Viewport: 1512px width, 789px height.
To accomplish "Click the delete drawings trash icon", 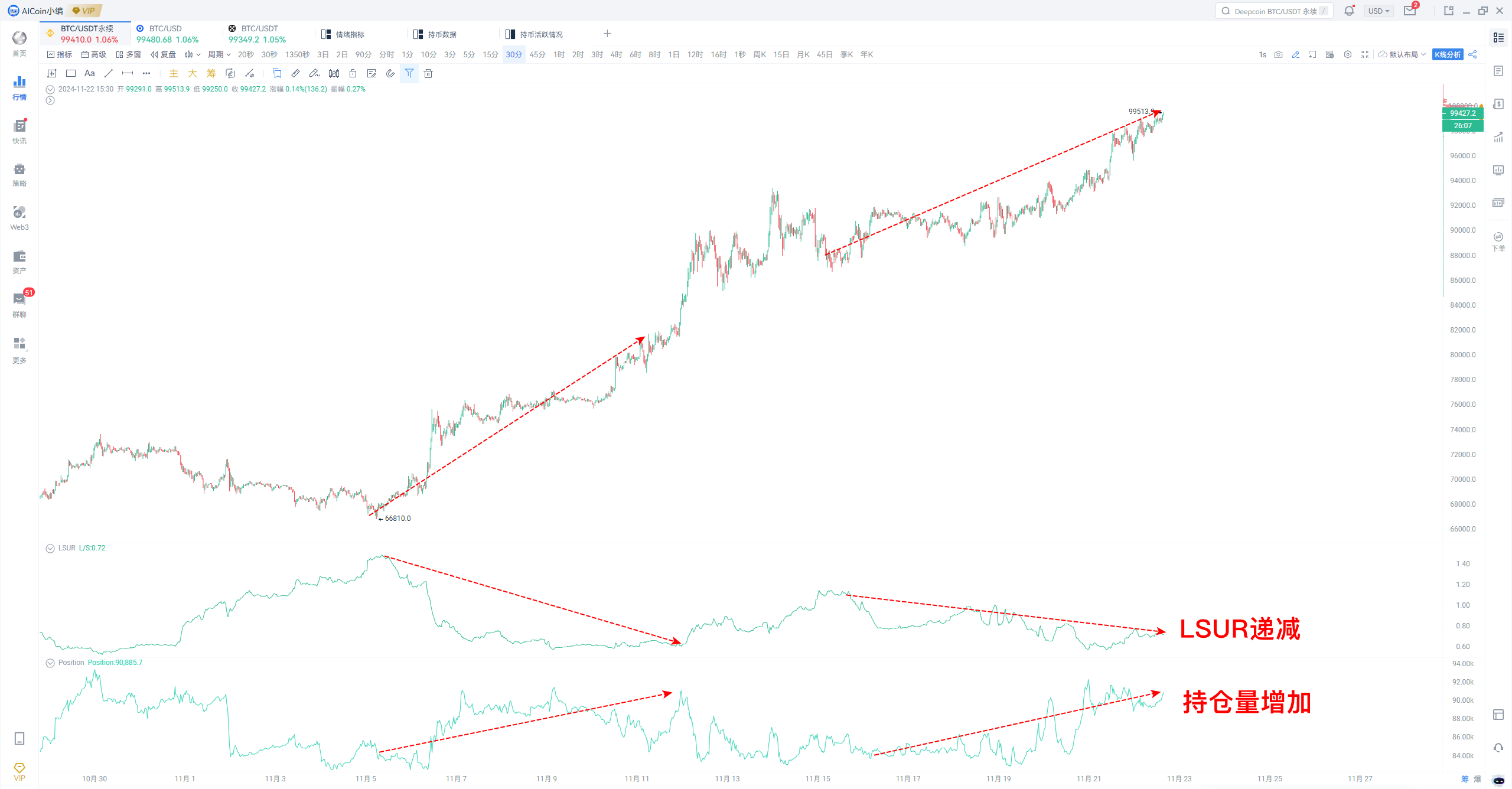I will 428,73.
